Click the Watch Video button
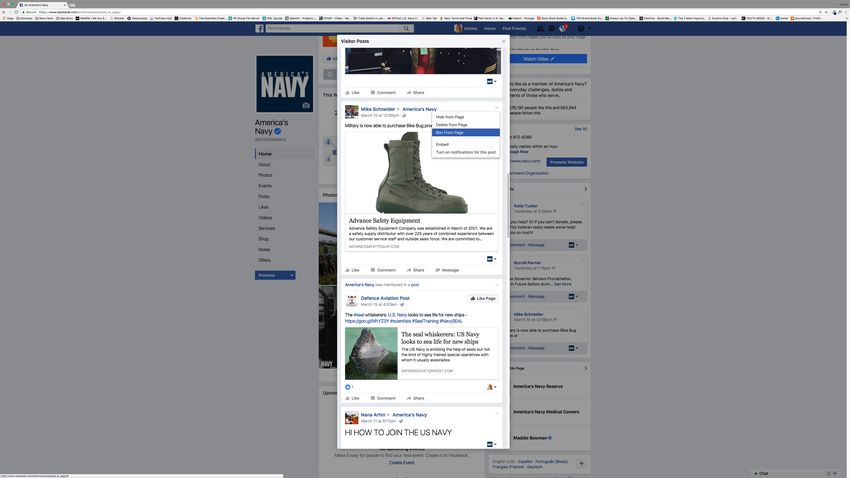850x478 pixels. point(548,59)
